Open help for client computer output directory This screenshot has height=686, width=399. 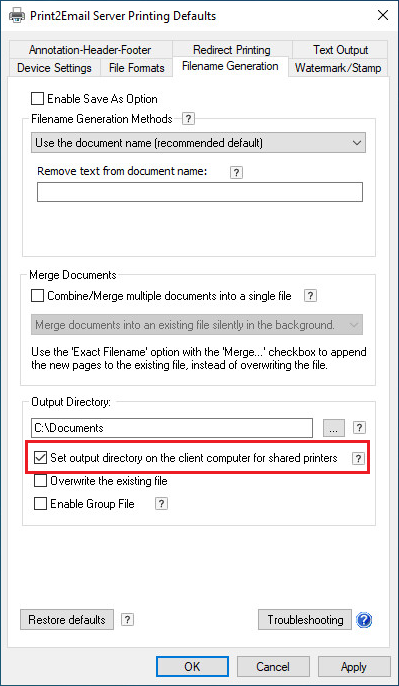click(x=358, y=458)
